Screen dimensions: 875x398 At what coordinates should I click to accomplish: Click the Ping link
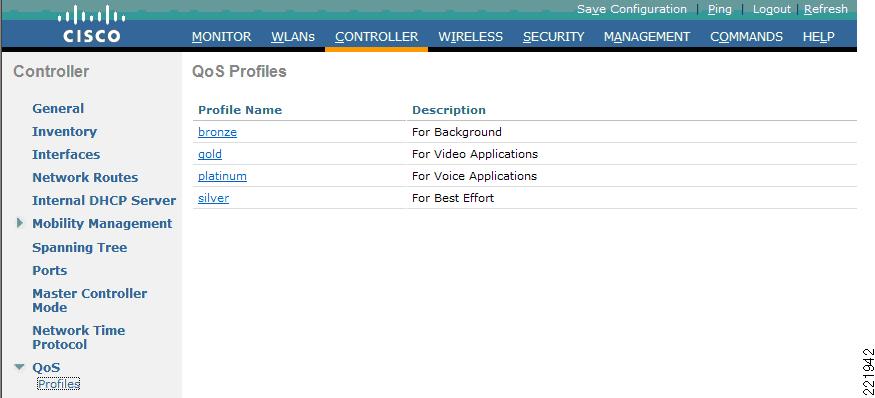point(719,9)
